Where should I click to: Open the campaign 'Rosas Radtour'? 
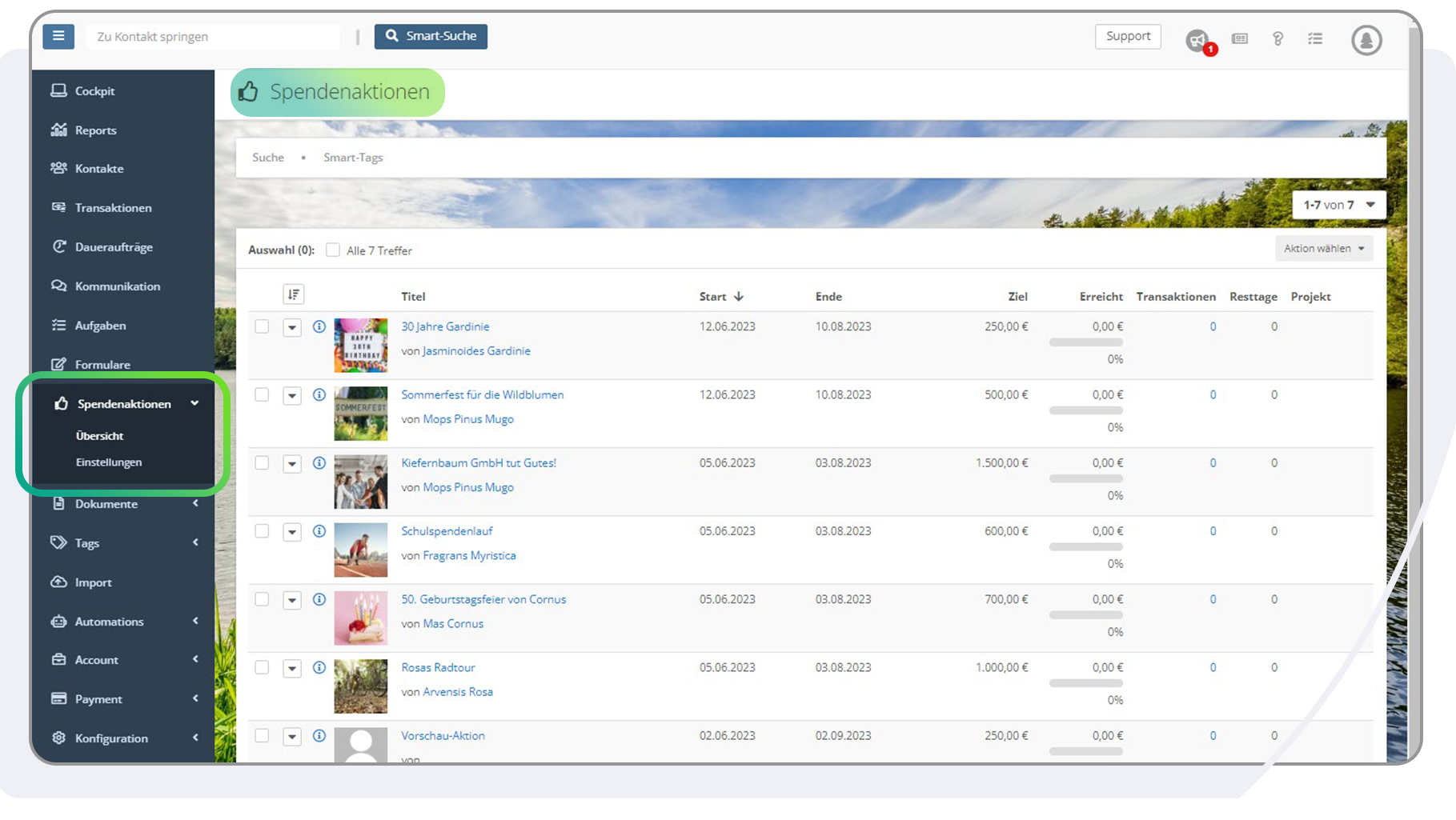pos(437,667)
